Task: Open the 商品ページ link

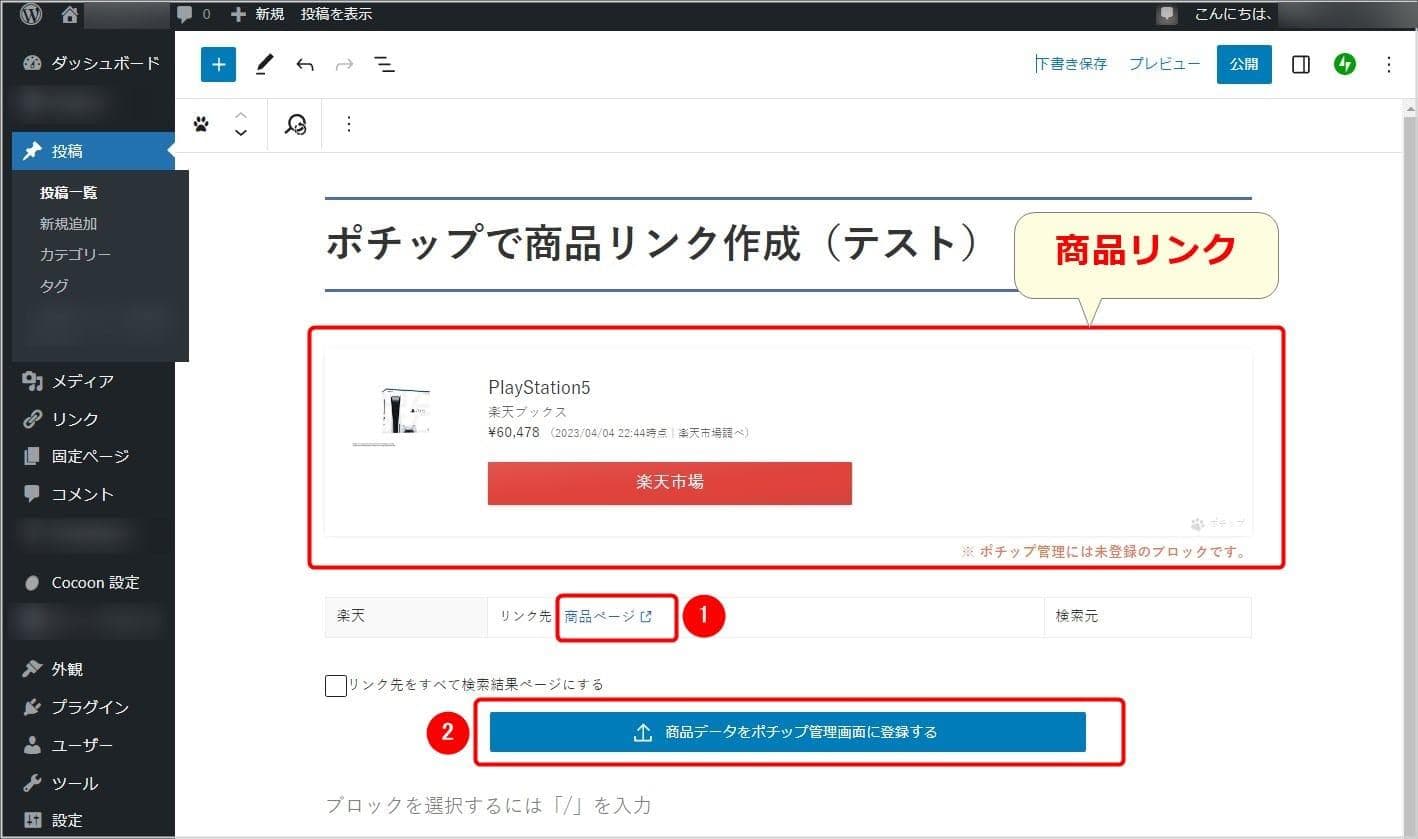Action: (608, 617)
